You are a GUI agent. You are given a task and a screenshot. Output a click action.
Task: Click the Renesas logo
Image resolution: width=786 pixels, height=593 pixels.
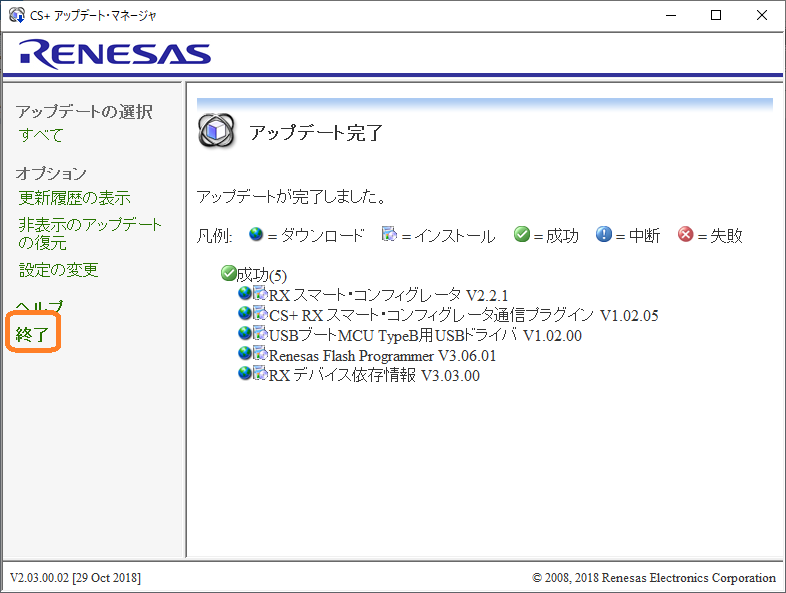(x=115, y=54)
